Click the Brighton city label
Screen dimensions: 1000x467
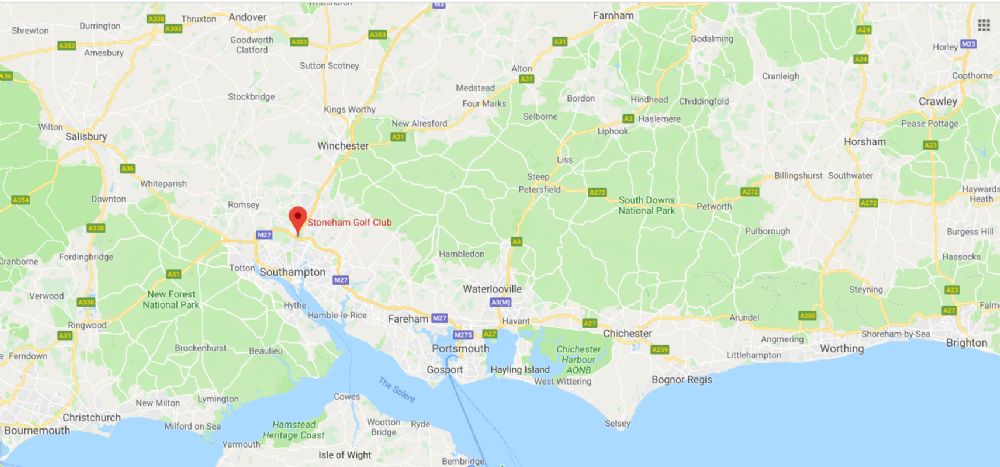(x=967, y=343)
